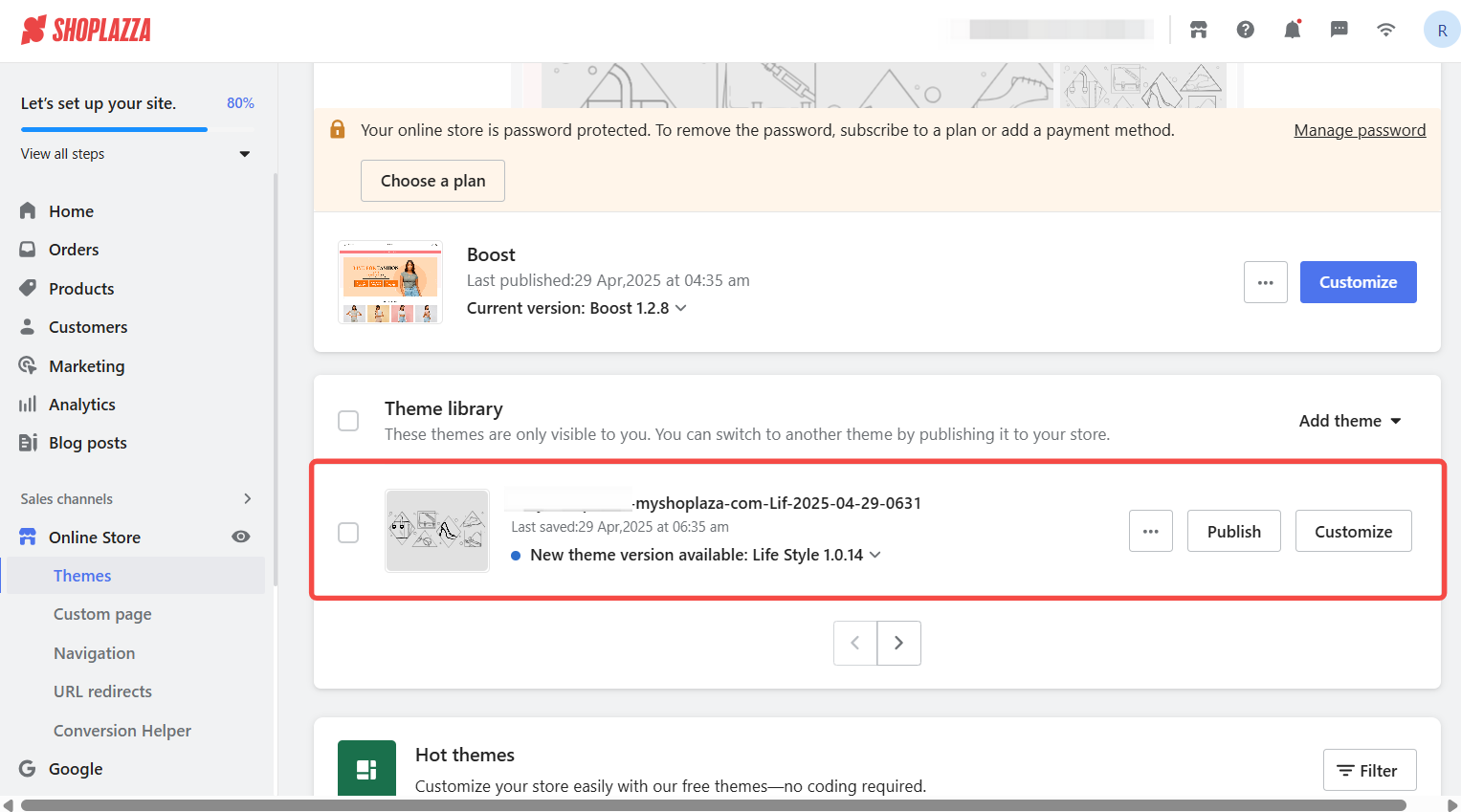Click the Wi-Fi signal icon in the header
This screenshot has width=1461, height=812.
click(1386, 30)
